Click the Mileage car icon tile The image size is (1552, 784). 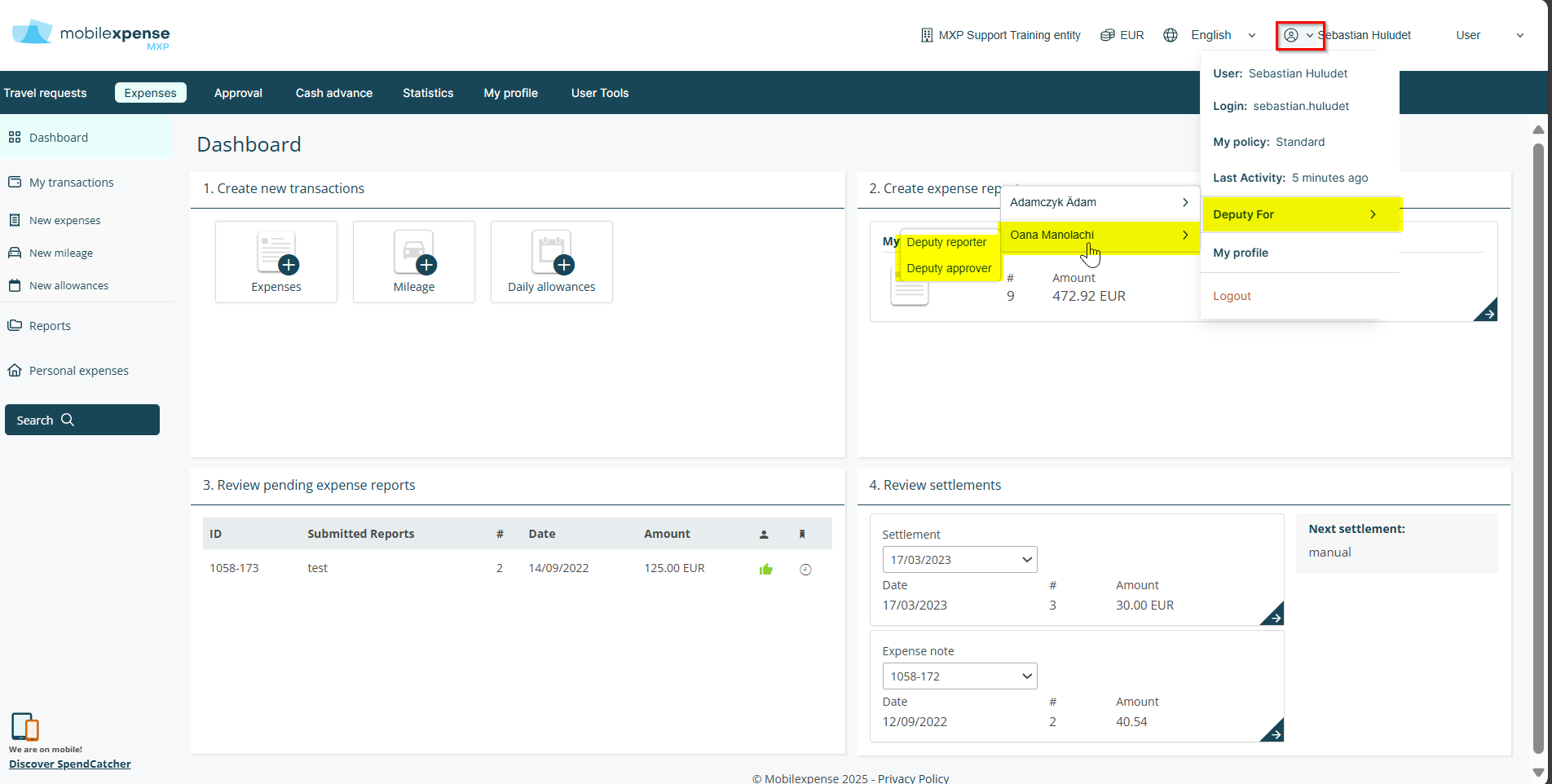tap(414, 254)
